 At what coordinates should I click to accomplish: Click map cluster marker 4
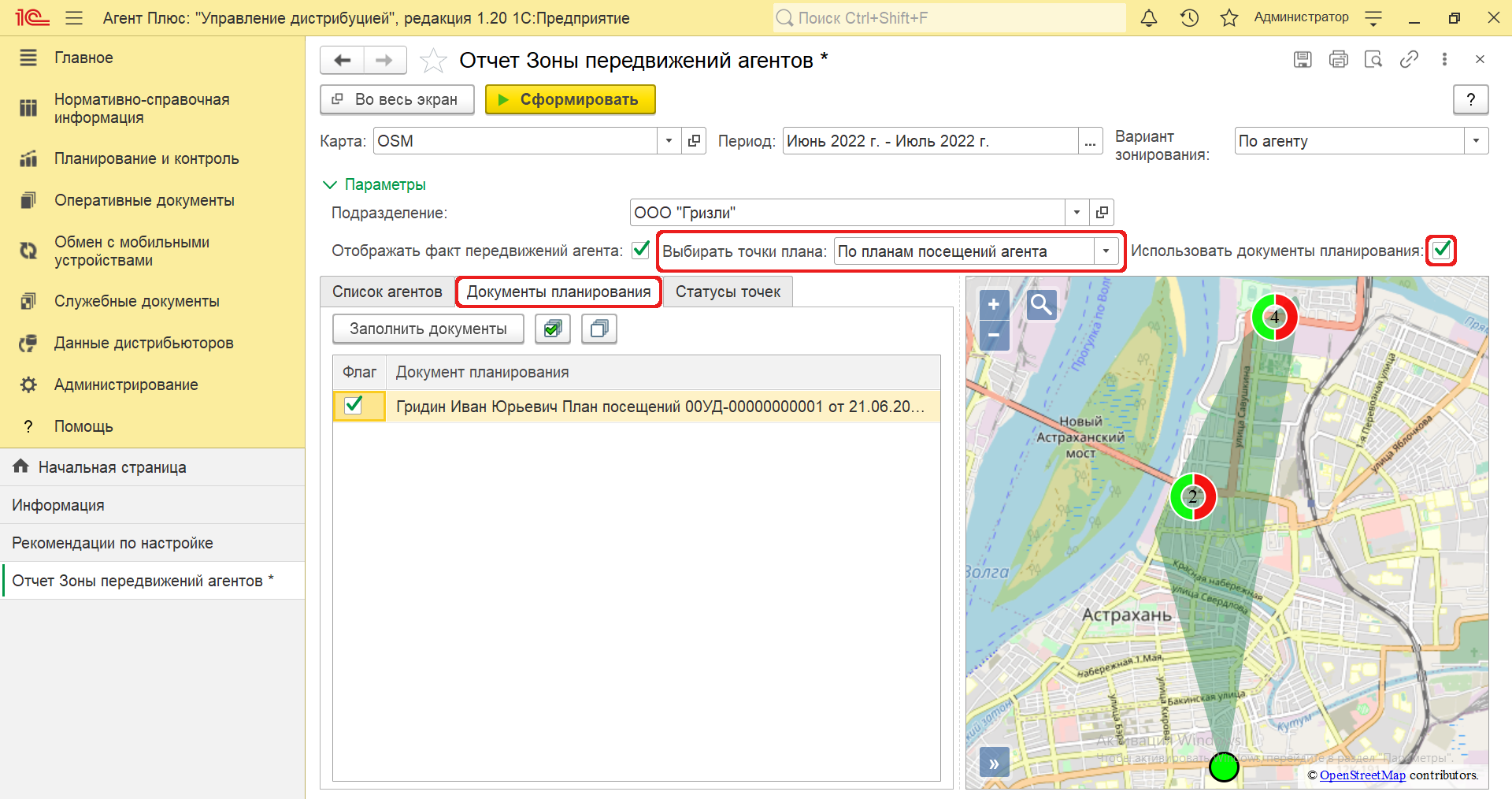(1274, 317)
